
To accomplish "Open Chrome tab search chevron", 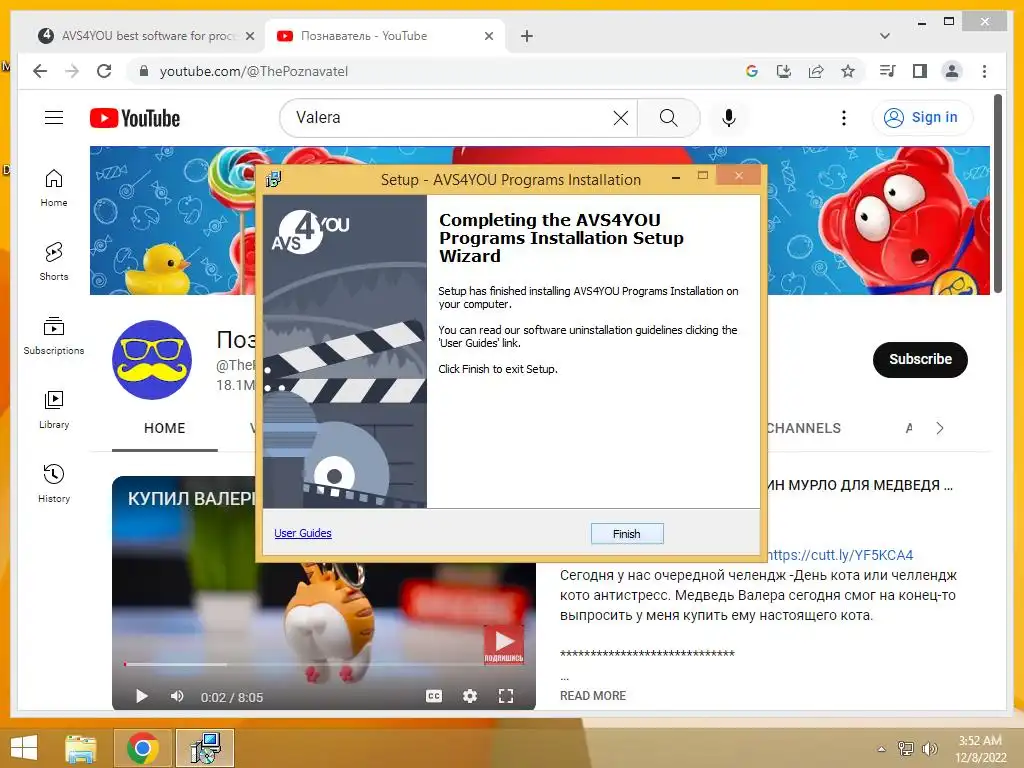I will point(884,36).
